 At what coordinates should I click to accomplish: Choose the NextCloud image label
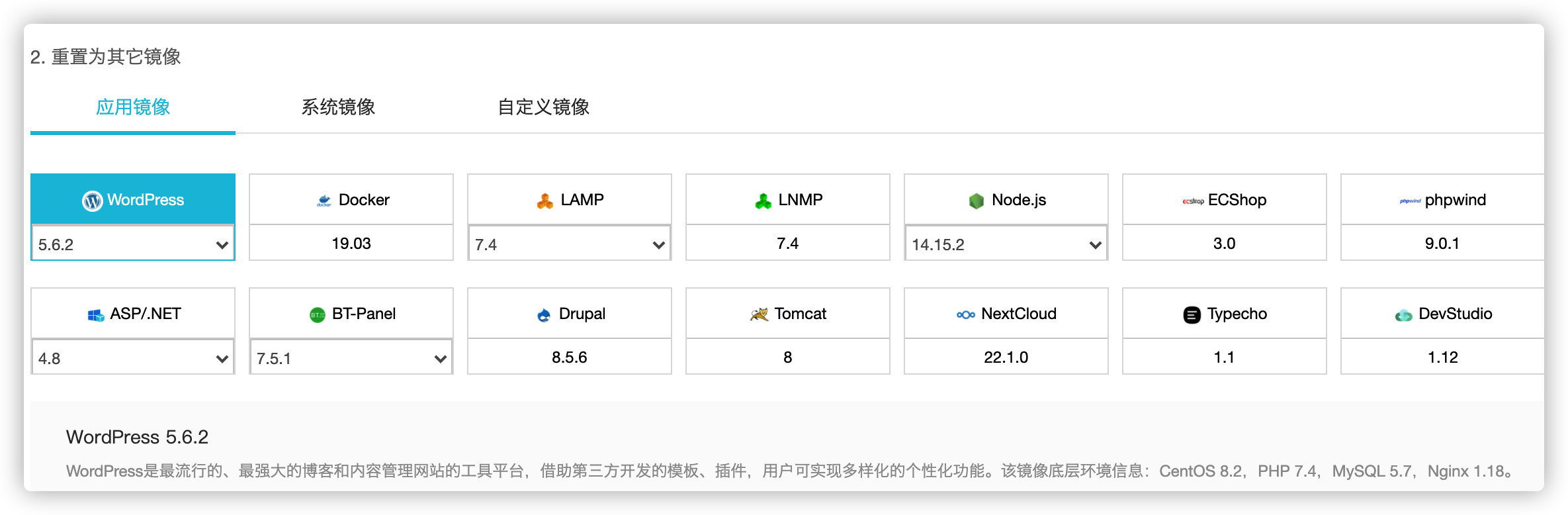point(1019,314)
